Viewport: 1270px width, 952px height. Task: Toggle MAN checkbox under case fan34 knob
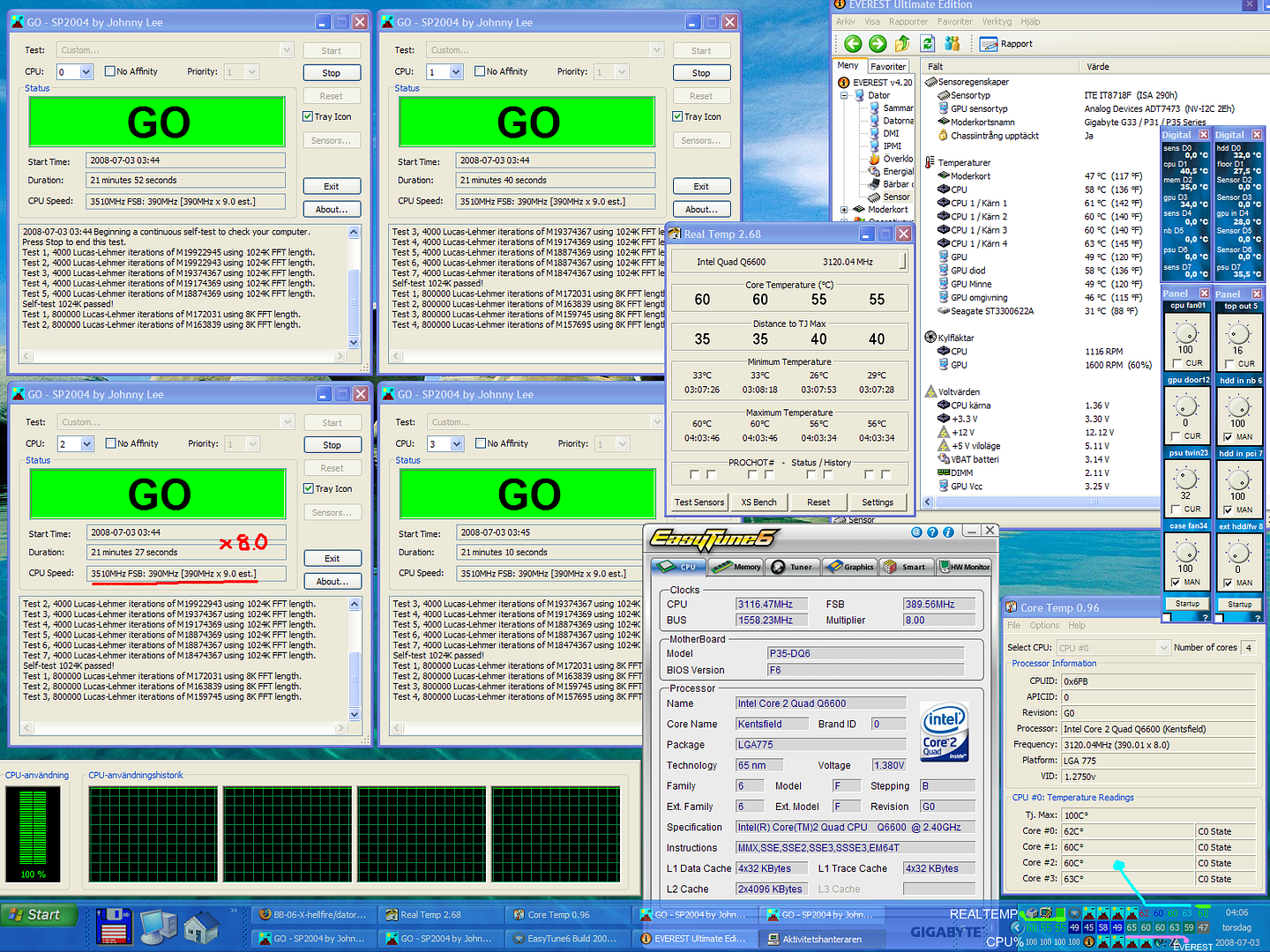pyautogui.click(x=1177, y=582)
